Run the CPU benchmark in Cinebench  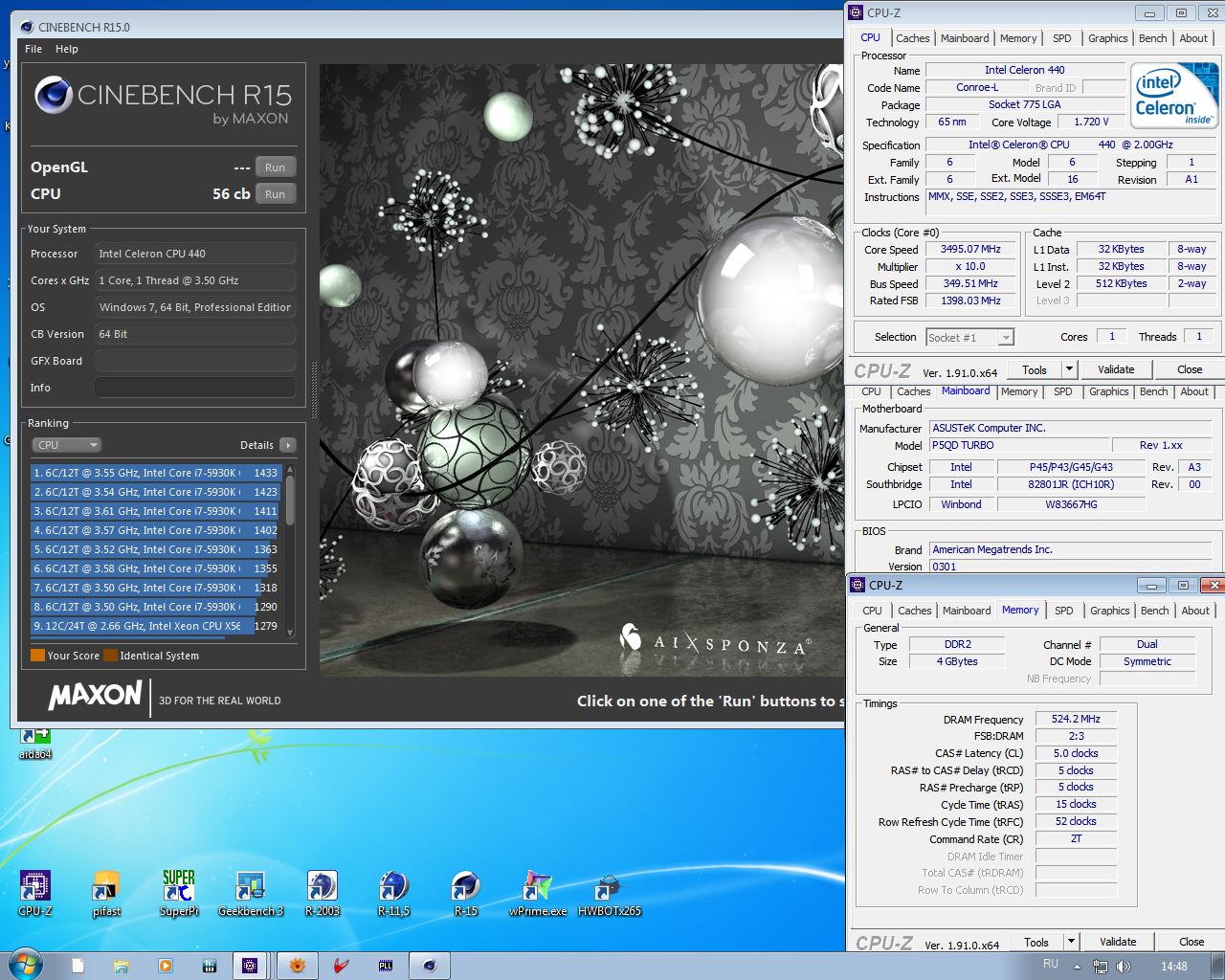pyautogui.click(x=276, y=194)
